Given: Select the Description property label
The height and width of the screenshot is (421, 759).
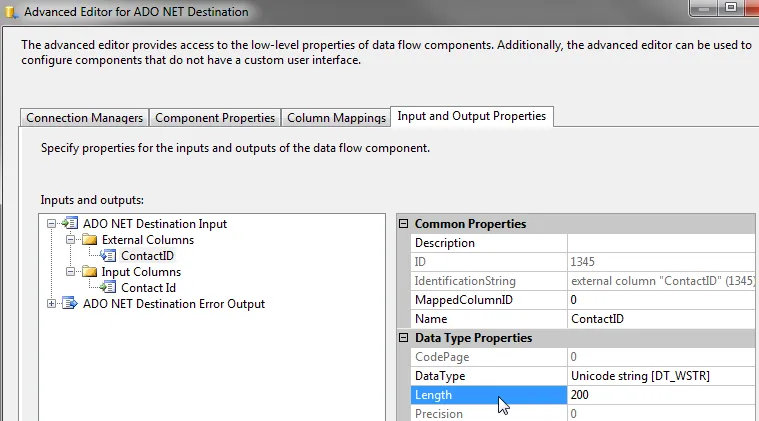Looking at the screenshot, I should click(x=489, y=243).
